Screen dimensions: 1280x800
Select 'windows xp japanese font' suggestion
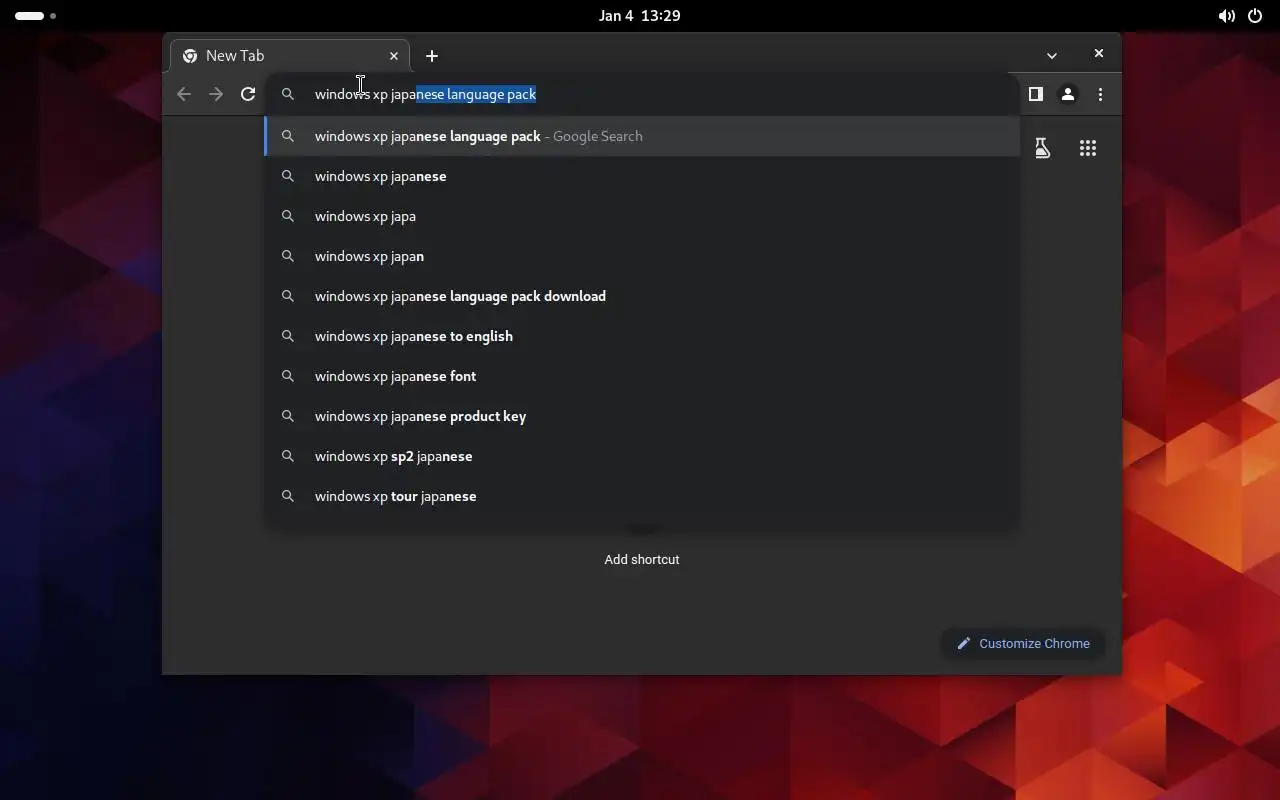click(x=642, y=376)
